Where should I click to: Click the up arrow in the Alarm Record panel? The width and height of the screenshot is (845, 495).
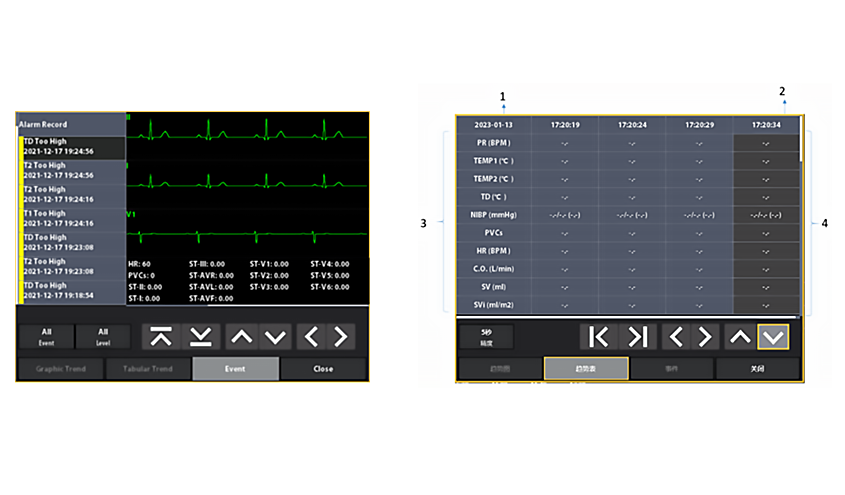[242, 336]
